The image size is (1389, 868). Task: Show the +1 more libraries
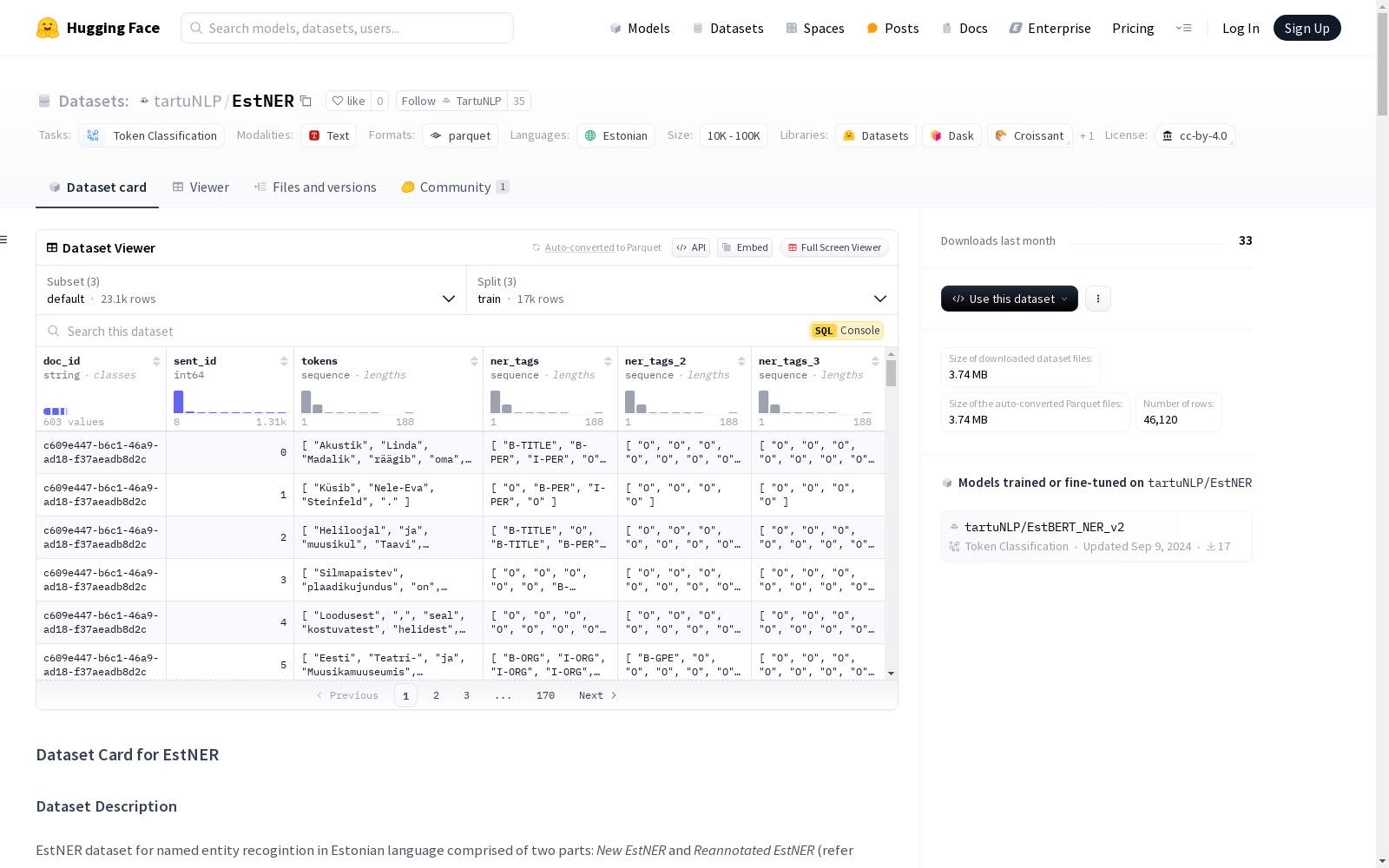coord(1086,135)
